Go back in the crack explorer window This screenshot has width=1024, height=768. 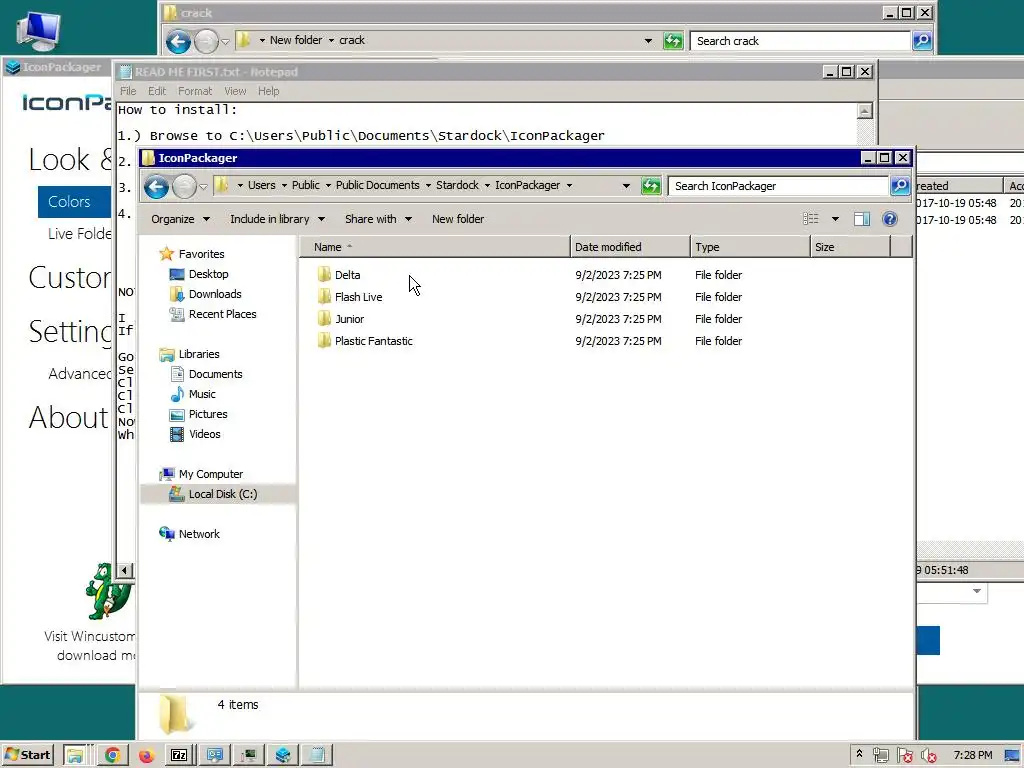(x=178, y=42)
